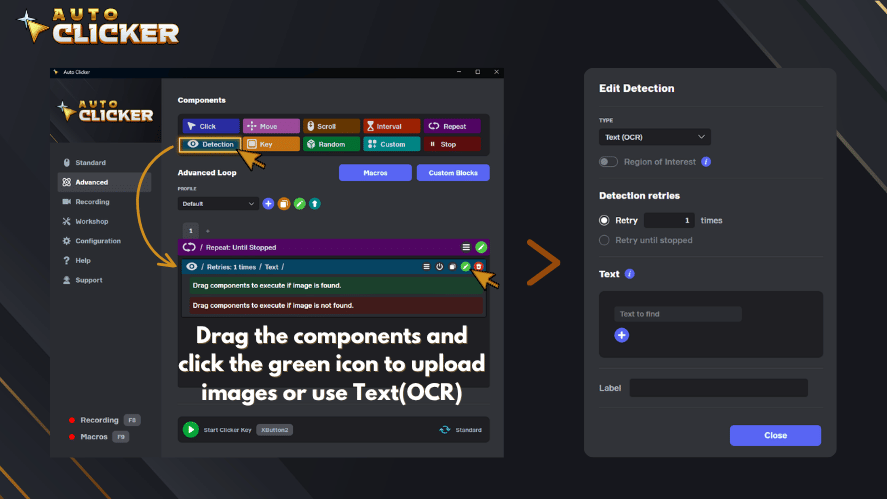The image size is (887, 499).
Task: Select the Custom component block
Action: pos(391,144)
